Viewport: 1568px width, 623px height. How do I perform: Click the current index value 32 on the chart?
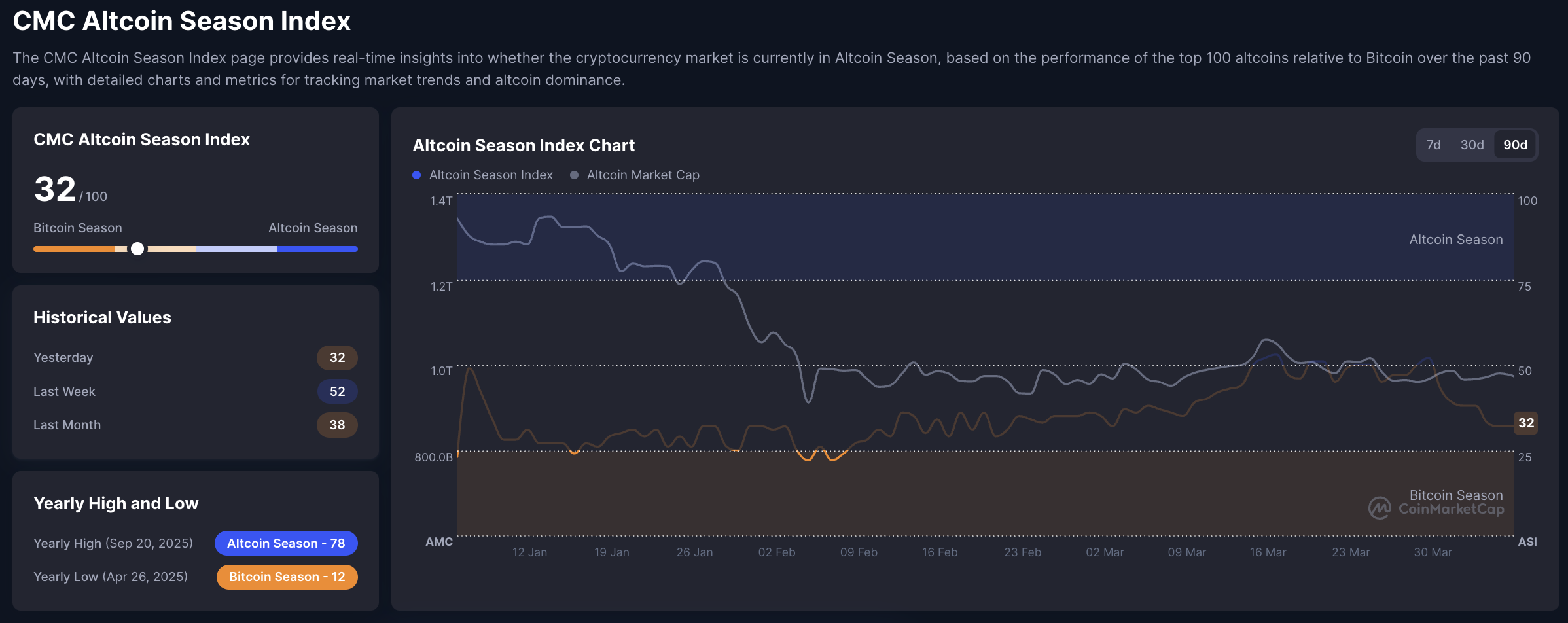pyautogui.click(x=1527, y=423)
